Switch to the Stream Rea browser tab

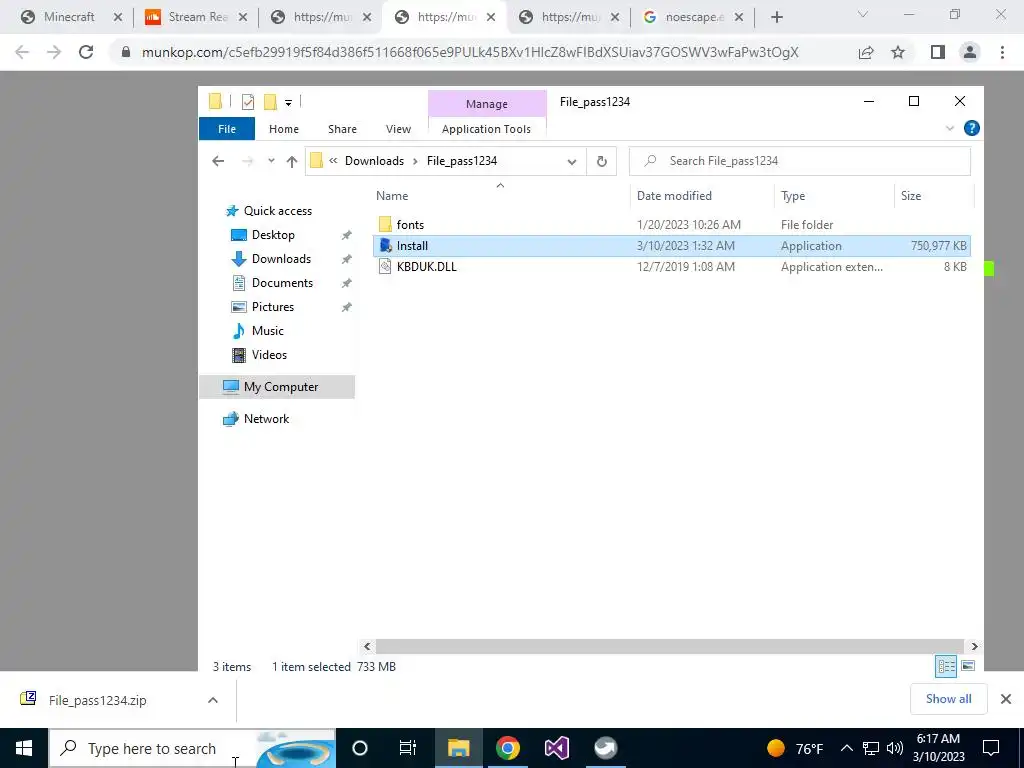197,17
